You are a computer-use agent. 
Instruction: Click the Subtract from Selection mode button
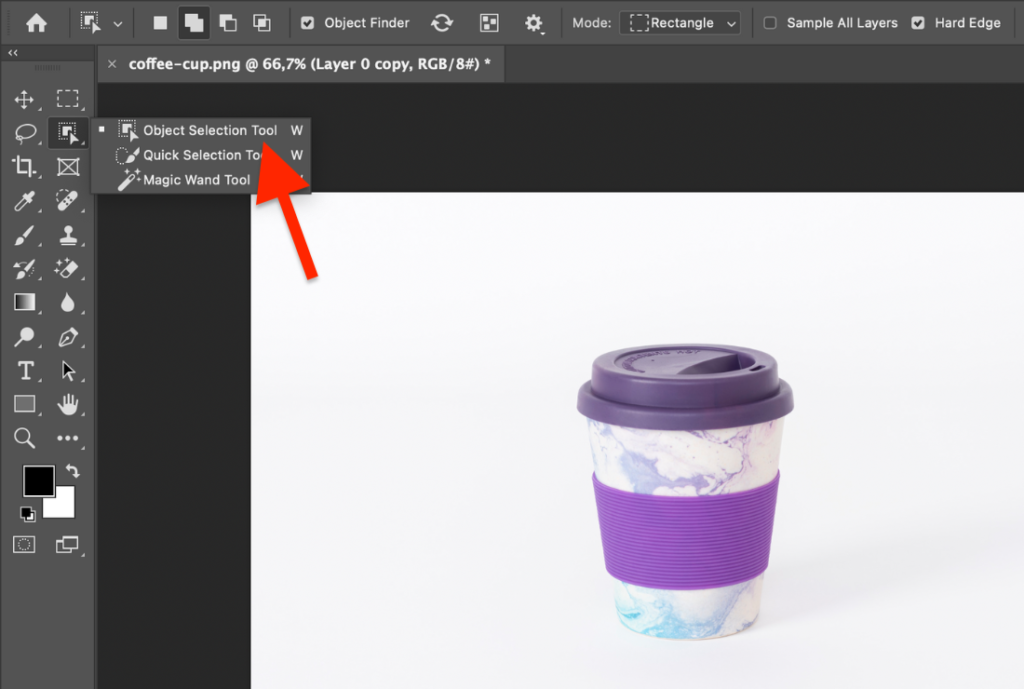pos(227,22)
